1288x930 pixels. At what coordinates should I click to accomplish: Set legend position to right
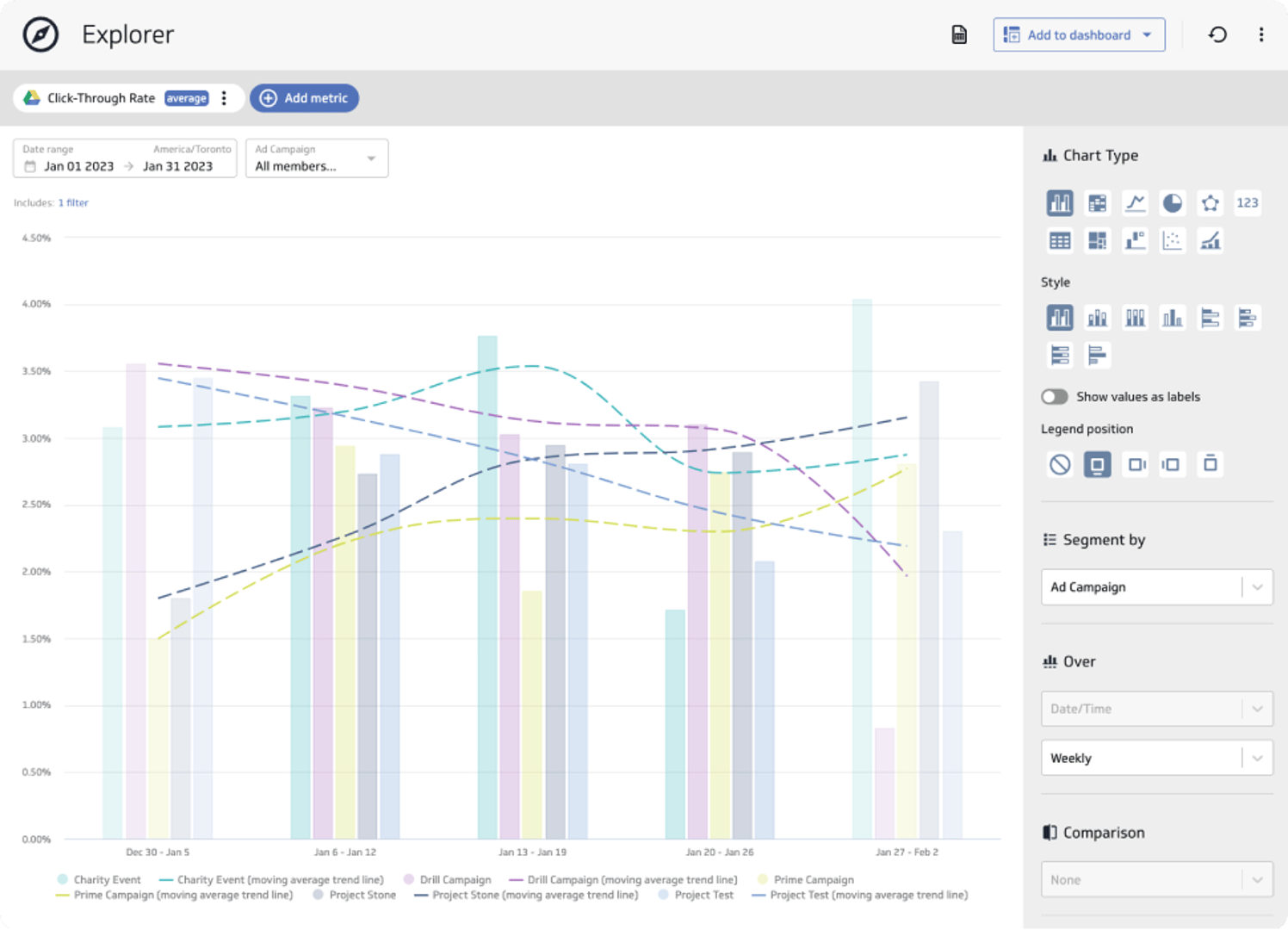[x=1136, y=465]
